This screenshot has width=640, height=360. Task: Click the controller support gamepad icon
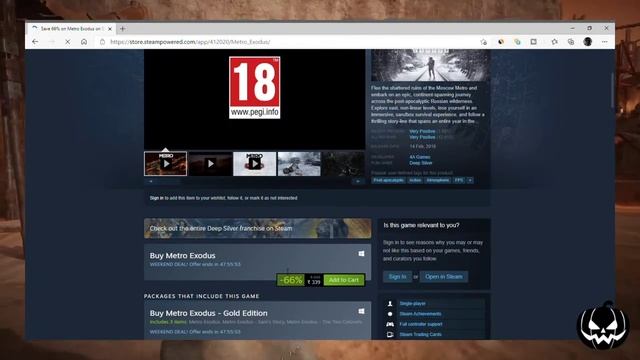(x=390, y=324)
